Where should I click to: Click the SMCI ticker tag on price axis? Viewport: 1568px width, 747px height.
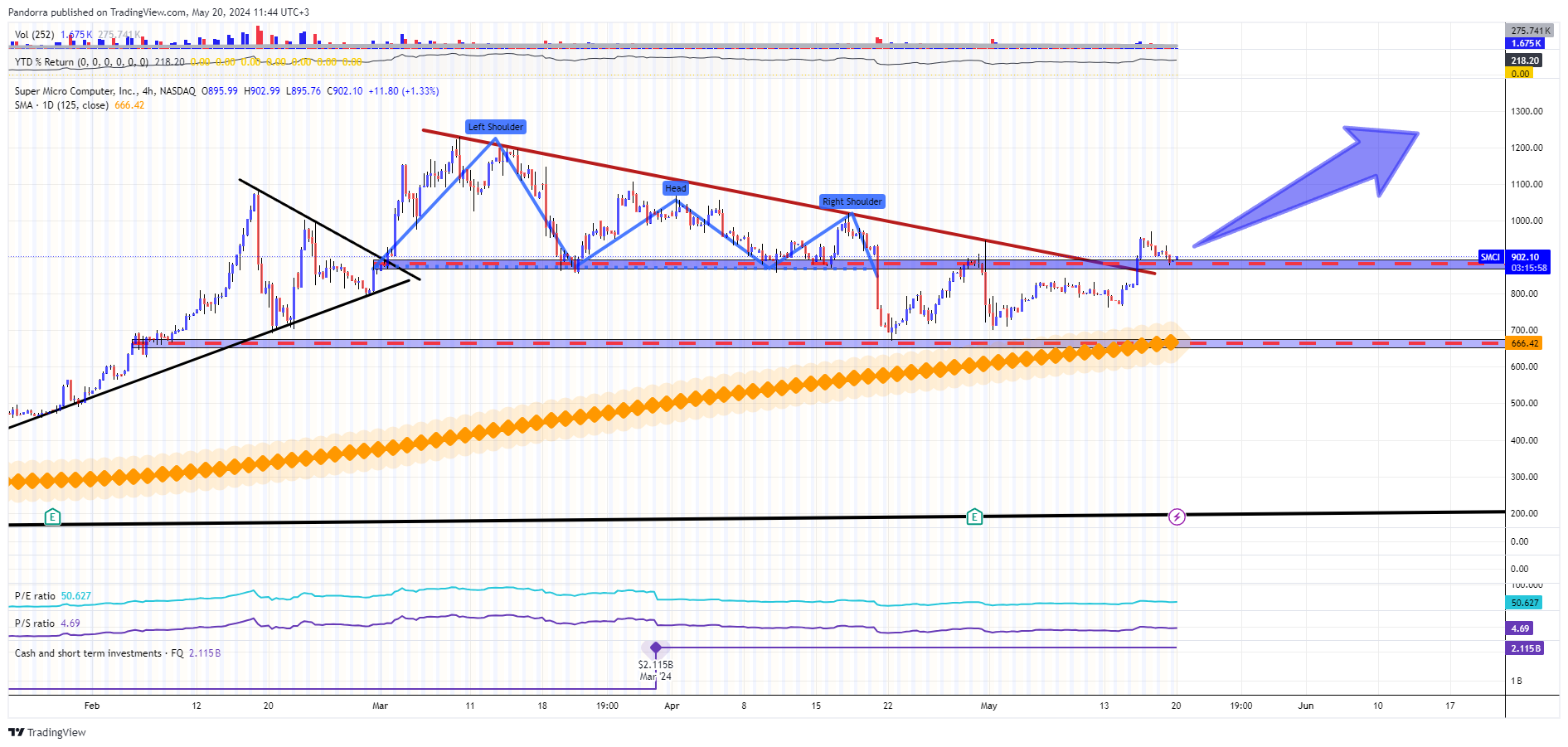1491,257
